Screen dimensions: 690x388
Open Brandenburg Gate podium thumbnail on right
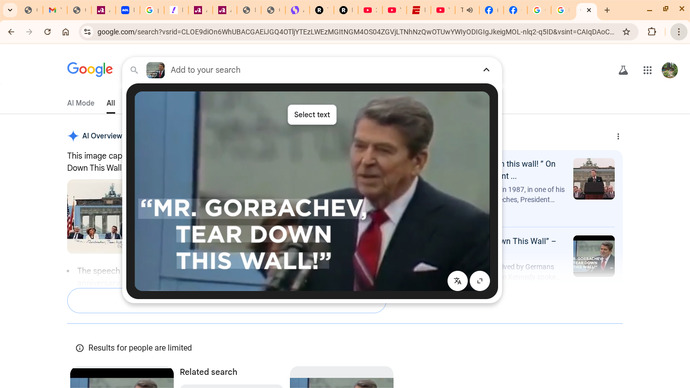click(x=594, y=179)
